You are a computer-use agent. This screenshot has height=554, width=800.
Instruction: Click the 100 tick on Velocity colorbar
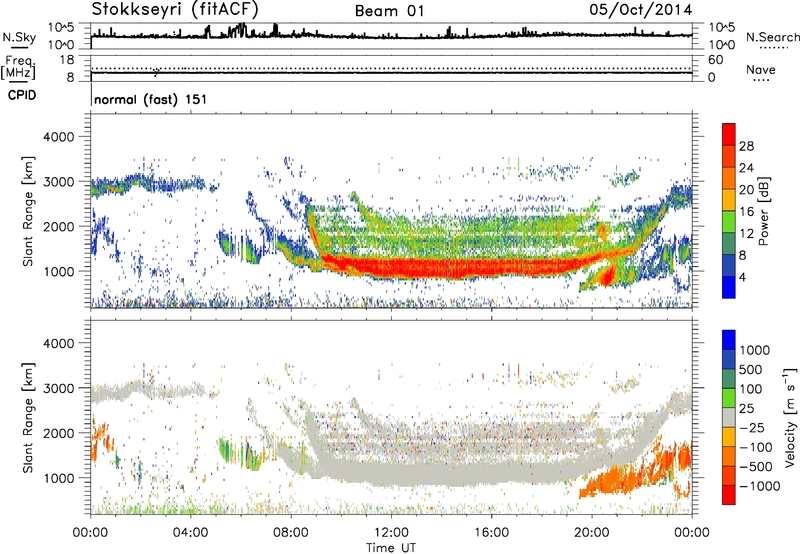tap(751, 389)
